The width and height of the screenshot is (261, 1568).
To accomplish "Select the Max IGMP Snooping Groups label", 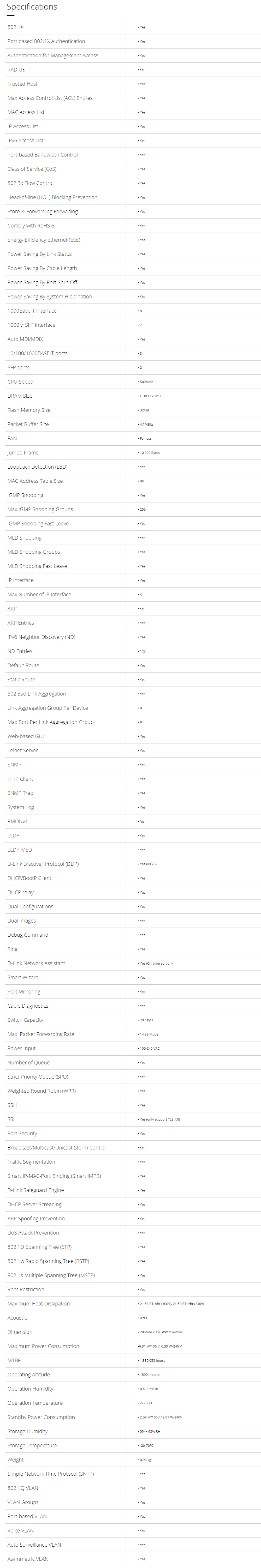I will [x=40, y=510].
